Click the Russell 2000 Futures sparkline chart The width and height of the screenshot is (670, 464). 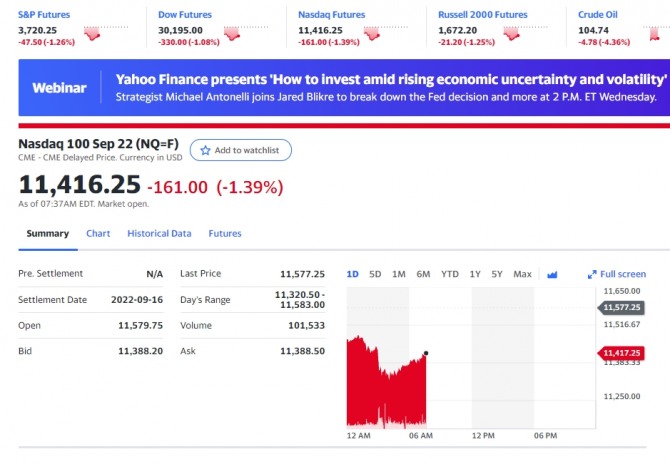(x=512, y=33)
